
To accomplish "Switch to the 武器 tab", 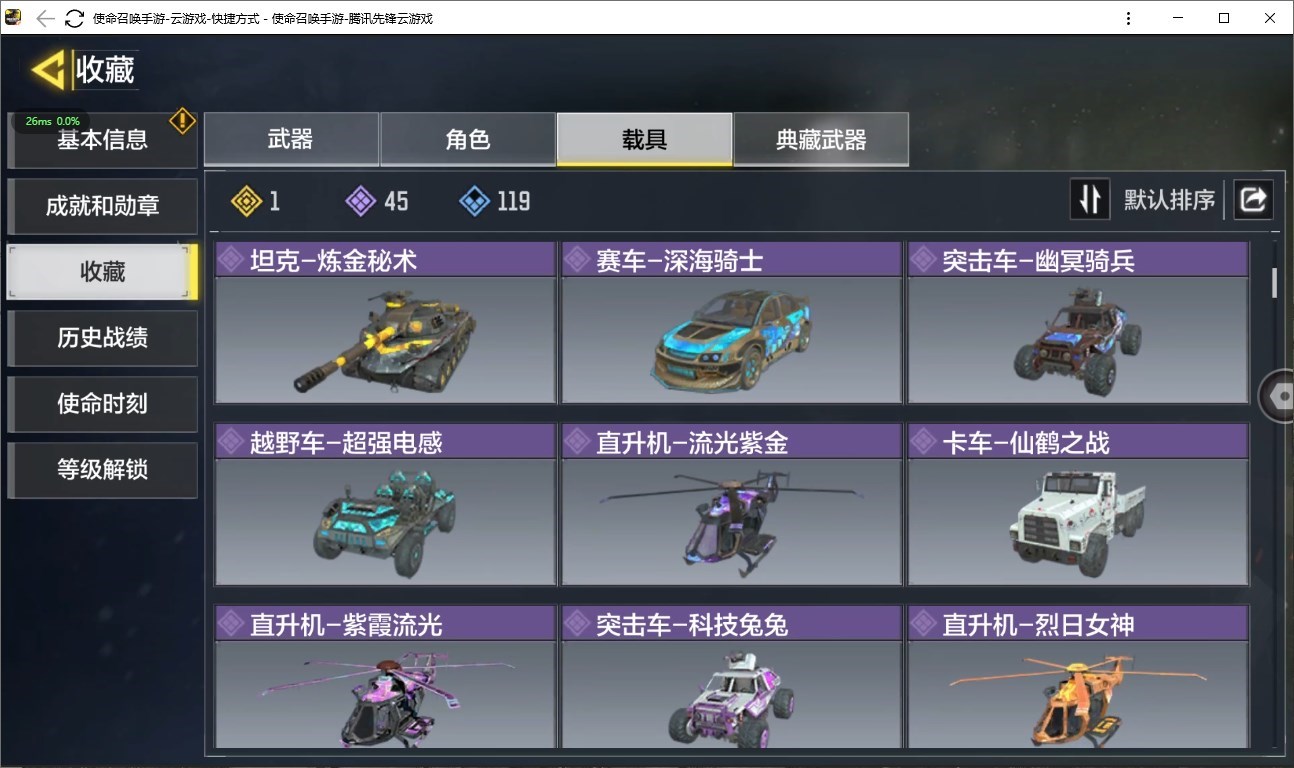I will pyautogui.click(x=291, y=139).
